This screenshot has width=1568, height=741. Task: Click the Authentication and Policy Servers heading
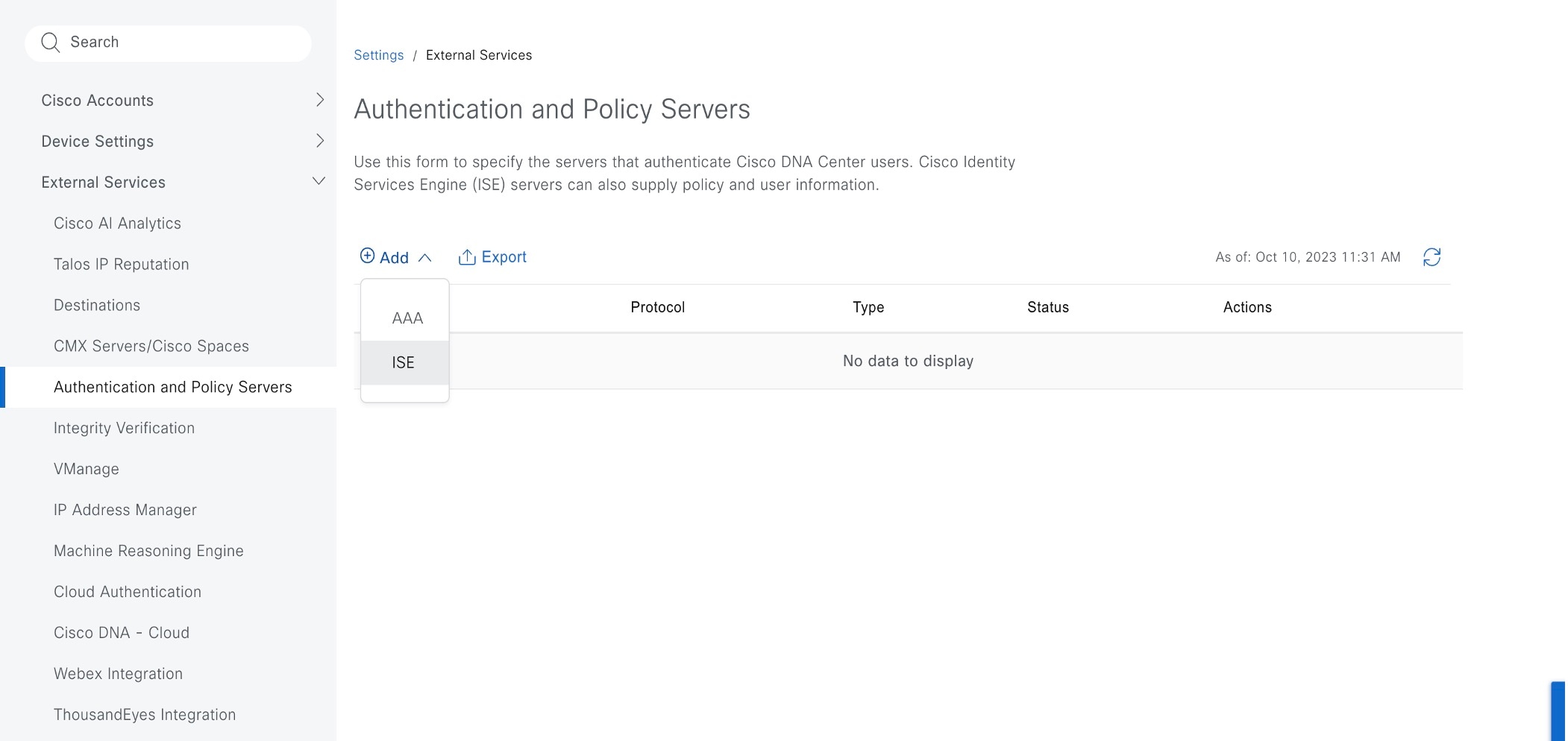[x=552, y=110]
